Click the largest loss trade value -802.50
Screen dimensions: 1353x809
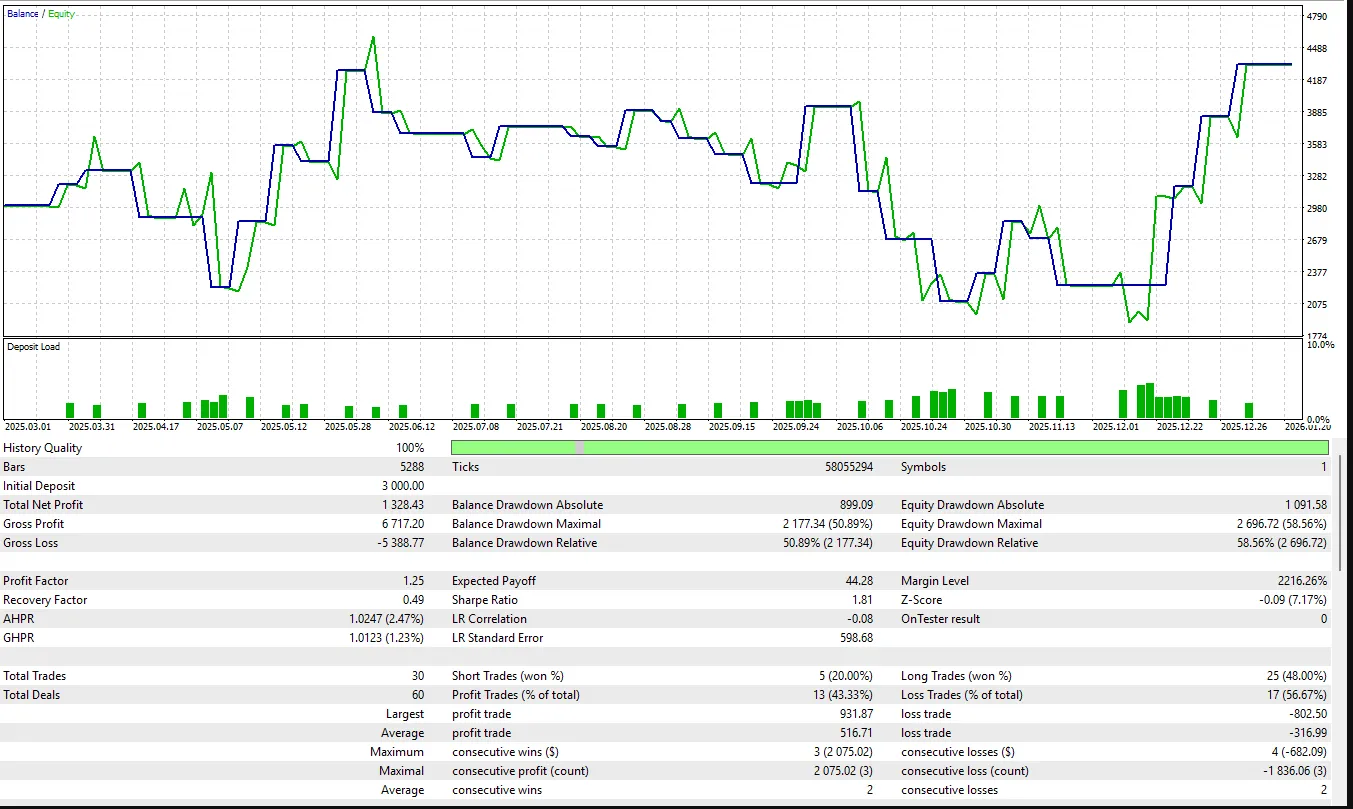pos(1306,714)
